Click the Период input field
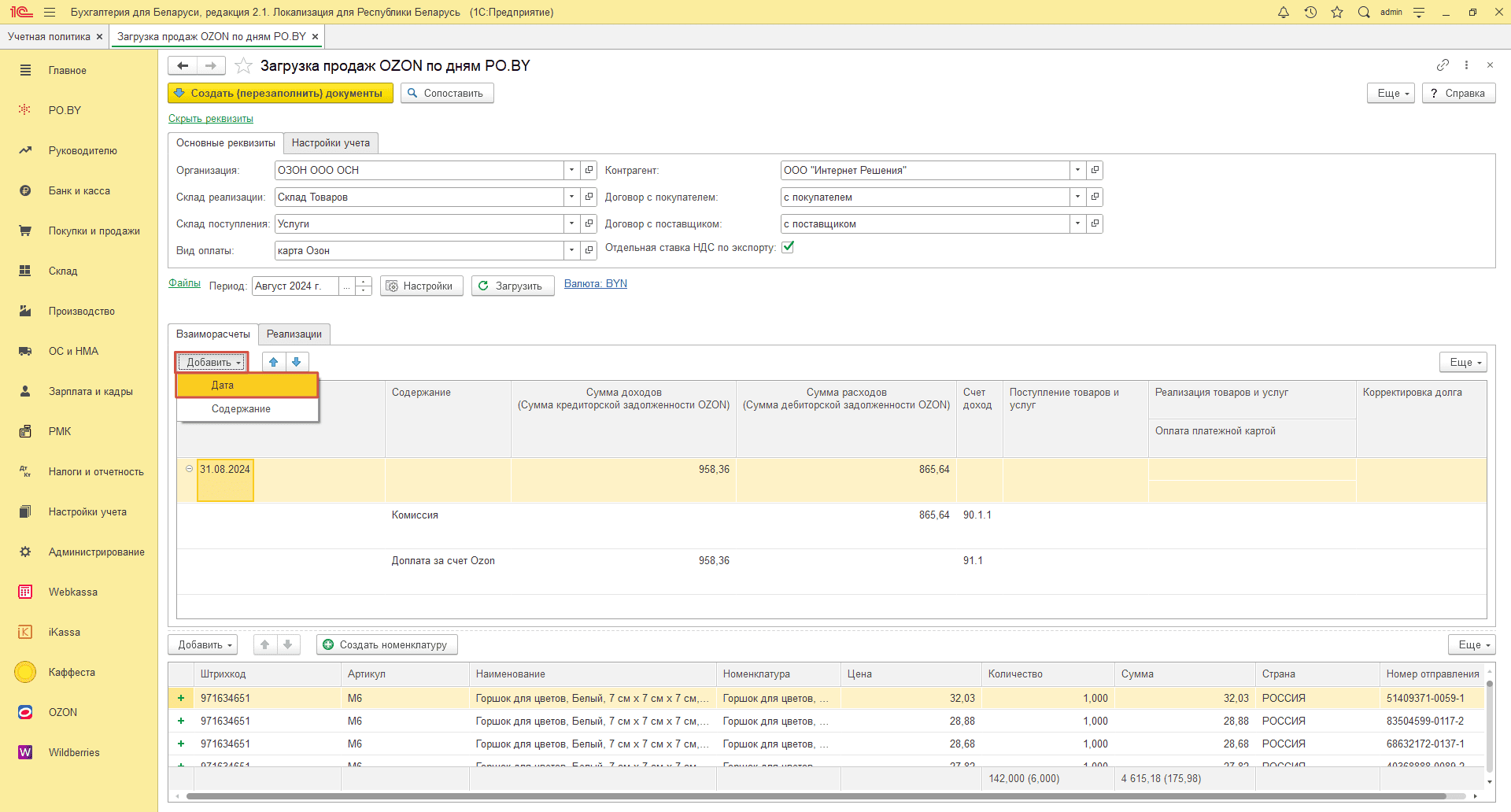Viewport: 1511px width, 812px height. pyautogui.click(x=295, y=286)
